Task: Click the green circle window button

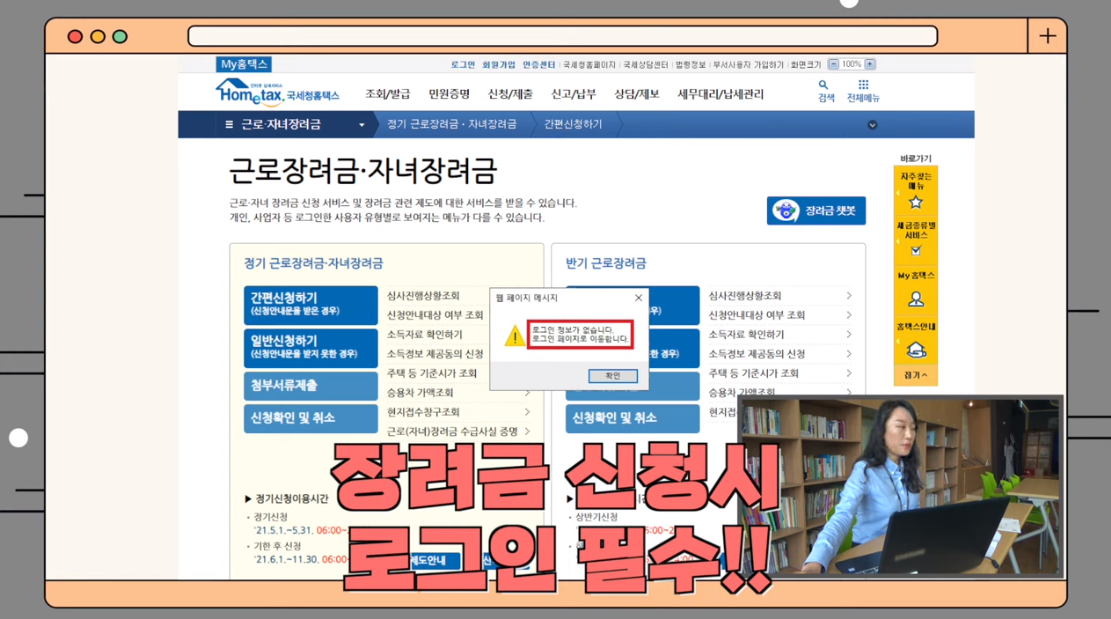Action: pos(120,36)
